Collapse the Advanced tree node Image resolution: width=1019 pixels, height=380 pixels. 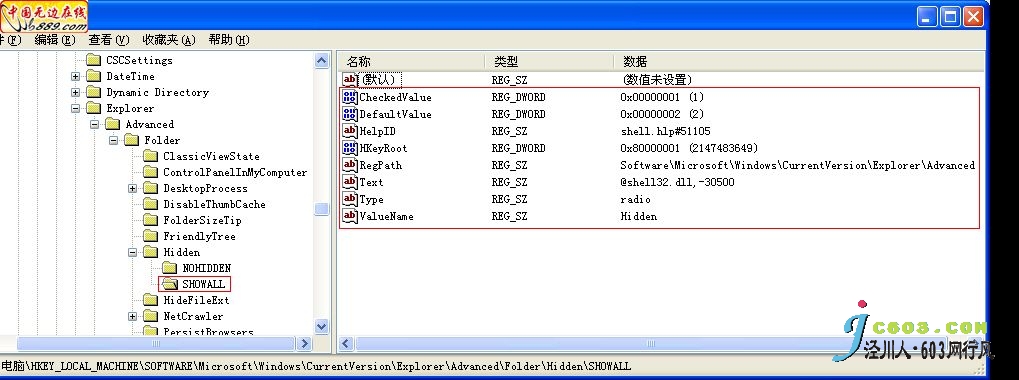coord(95,125)
